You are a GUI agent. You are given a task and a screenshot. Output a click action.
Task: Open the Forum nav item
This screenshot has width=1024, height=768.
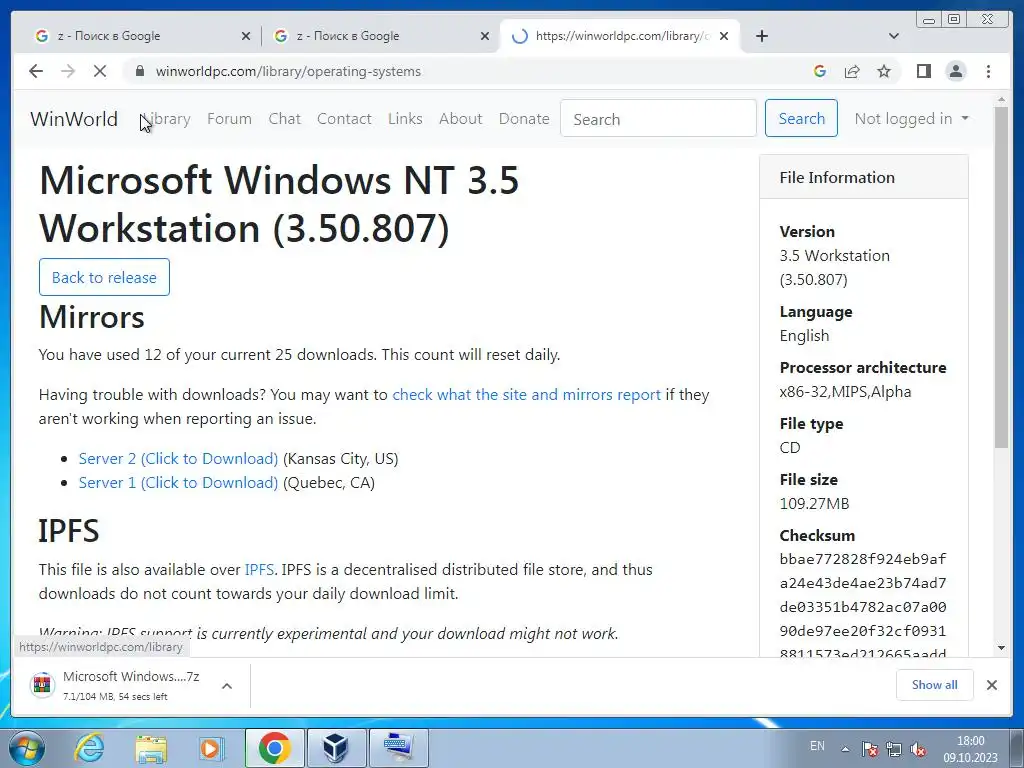[229, 119]
